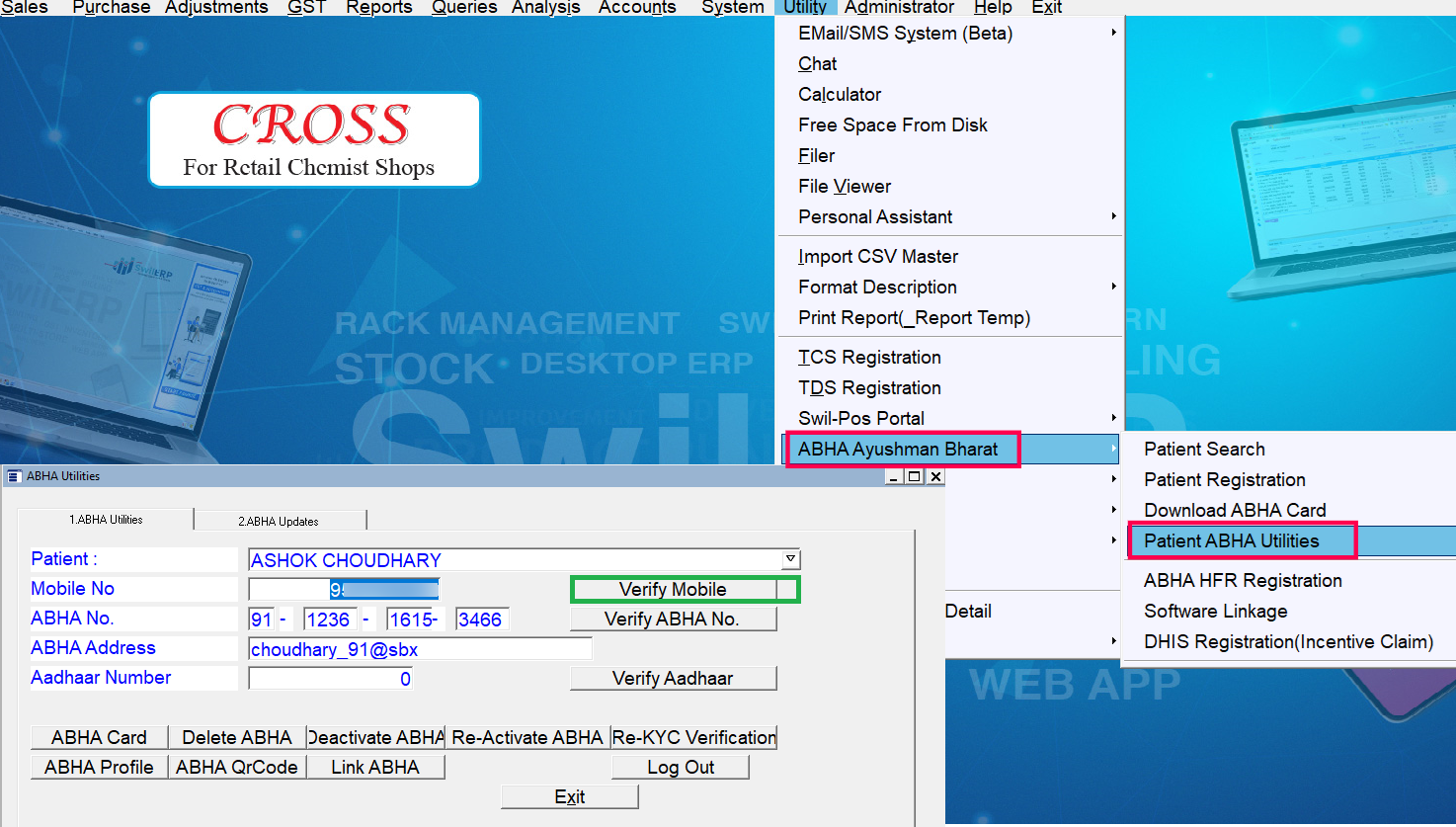Click the Utility menu

(805, 7)
